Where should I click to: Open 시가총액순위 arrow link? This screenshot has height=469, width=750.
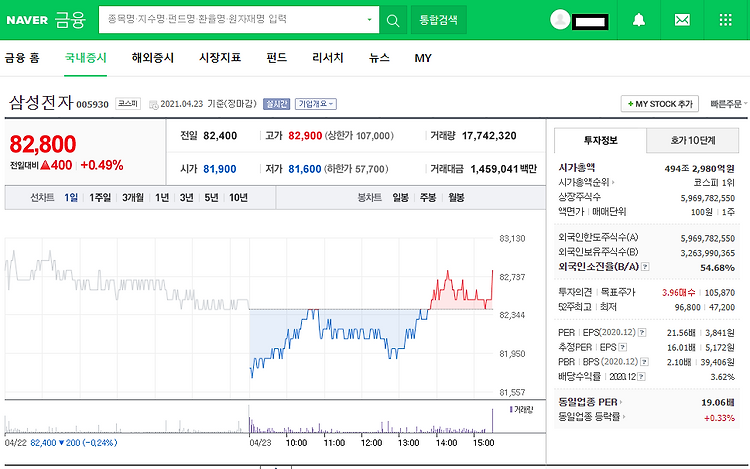click(613, 182)
